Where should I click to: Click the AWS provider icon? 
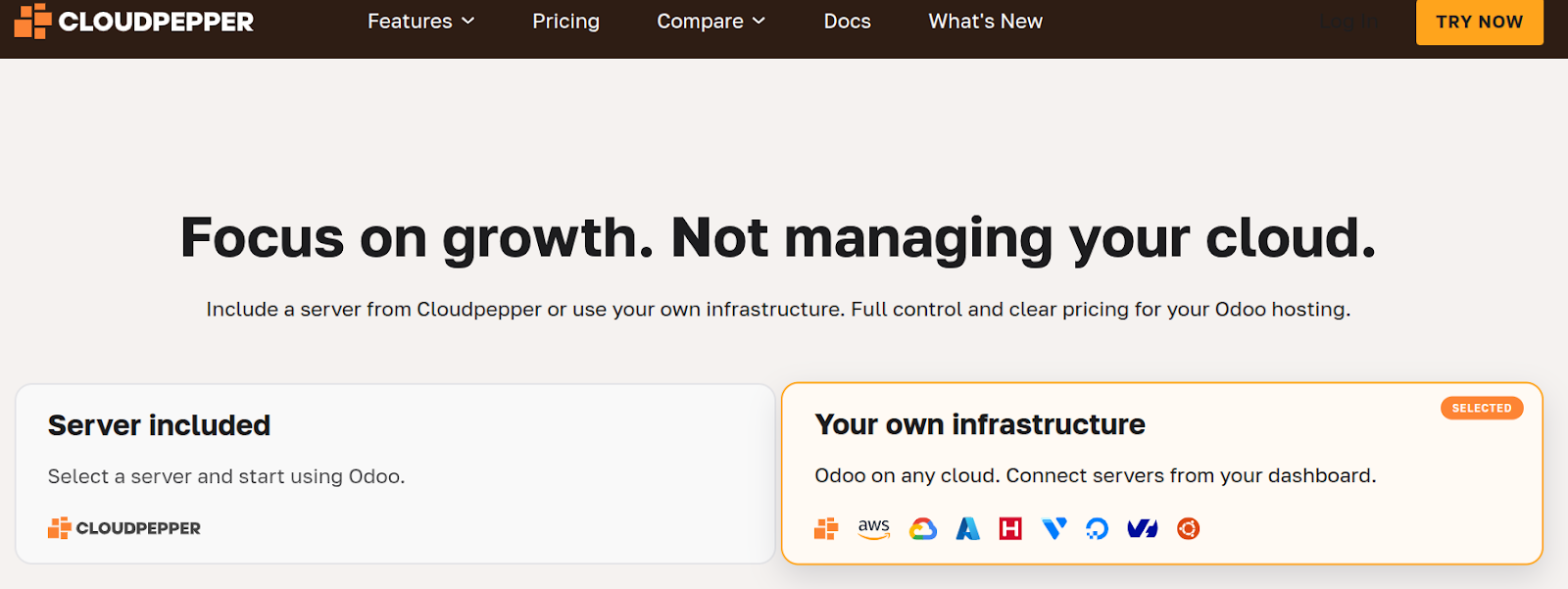click(x=873, y=529)
